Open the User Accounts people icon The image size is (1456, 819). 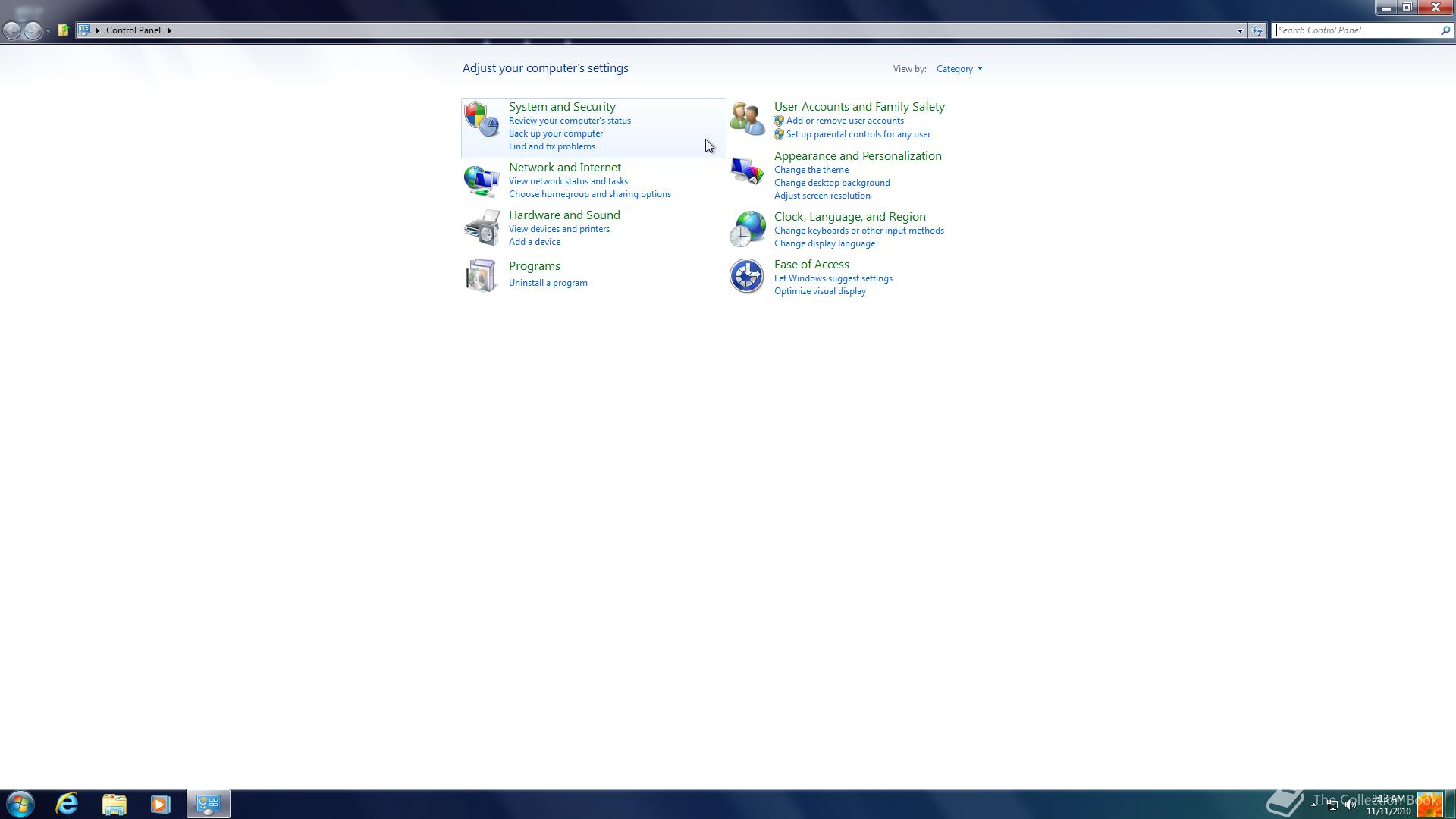click(747, 119)
